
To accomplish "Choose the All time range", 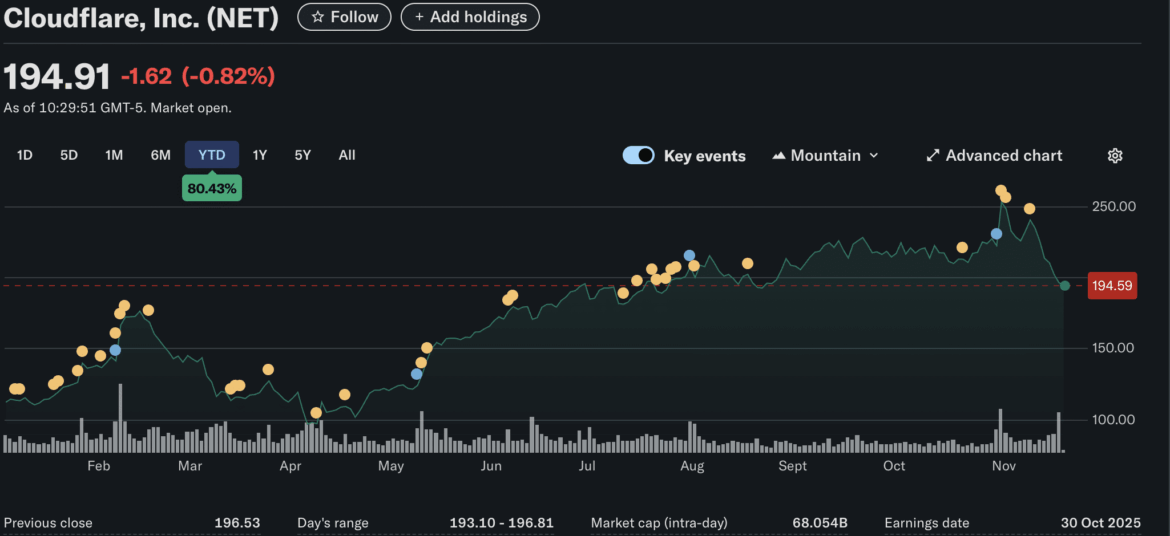I will coord(347,155).
